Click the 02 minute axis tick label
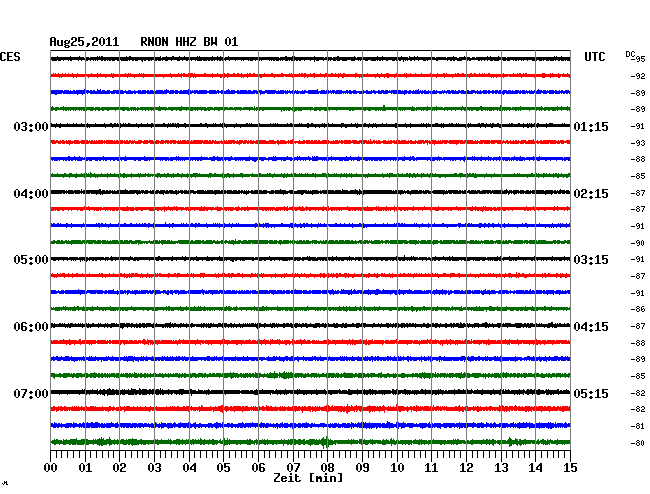Screen dimensions: 650x494 tap(119, 468)
